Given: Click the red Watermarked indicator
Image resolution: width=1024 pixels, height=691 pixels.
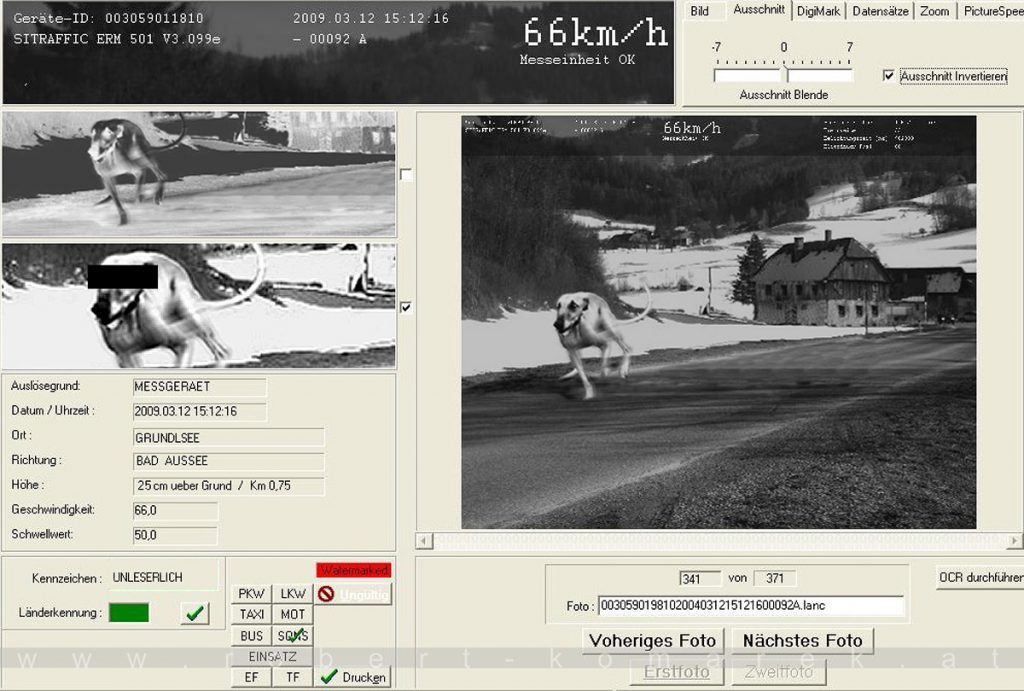Looking at the screenshot, I should tap(354, 570).
